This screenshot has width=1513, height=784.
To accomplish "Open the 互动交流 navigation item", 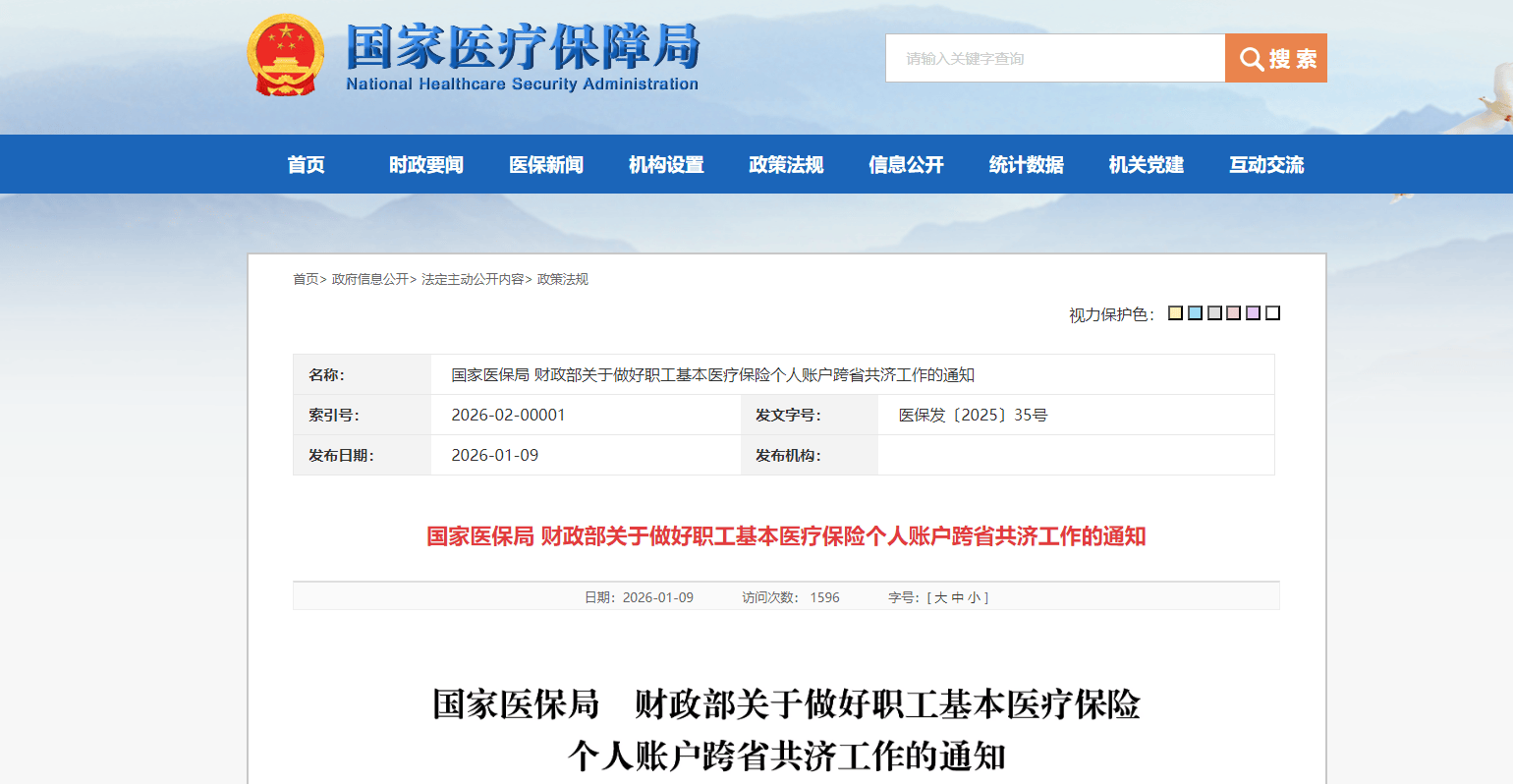I will pyautogui.click(x=1266, y=164).
